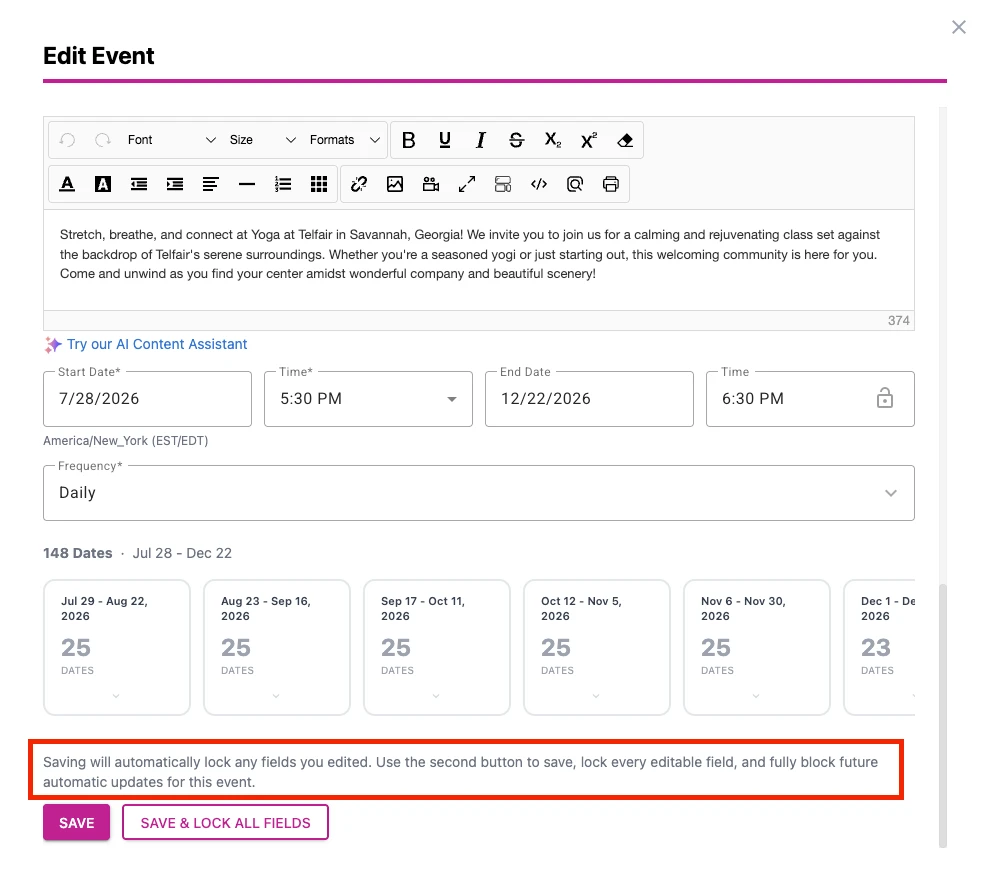Open the Font dropdown
The width and height of the screenshot is (981, 872).
171,140
